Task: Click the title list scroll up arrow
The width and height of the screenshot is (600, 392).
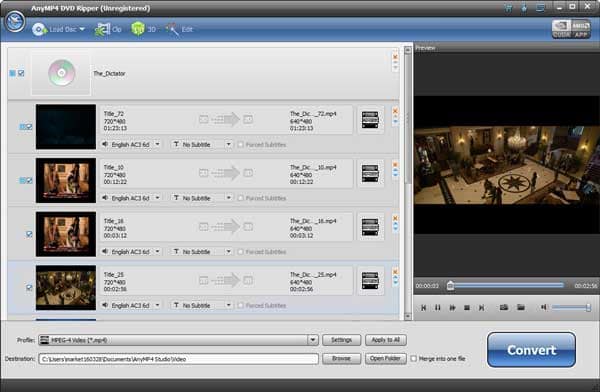Action: (x=408, y=50)
